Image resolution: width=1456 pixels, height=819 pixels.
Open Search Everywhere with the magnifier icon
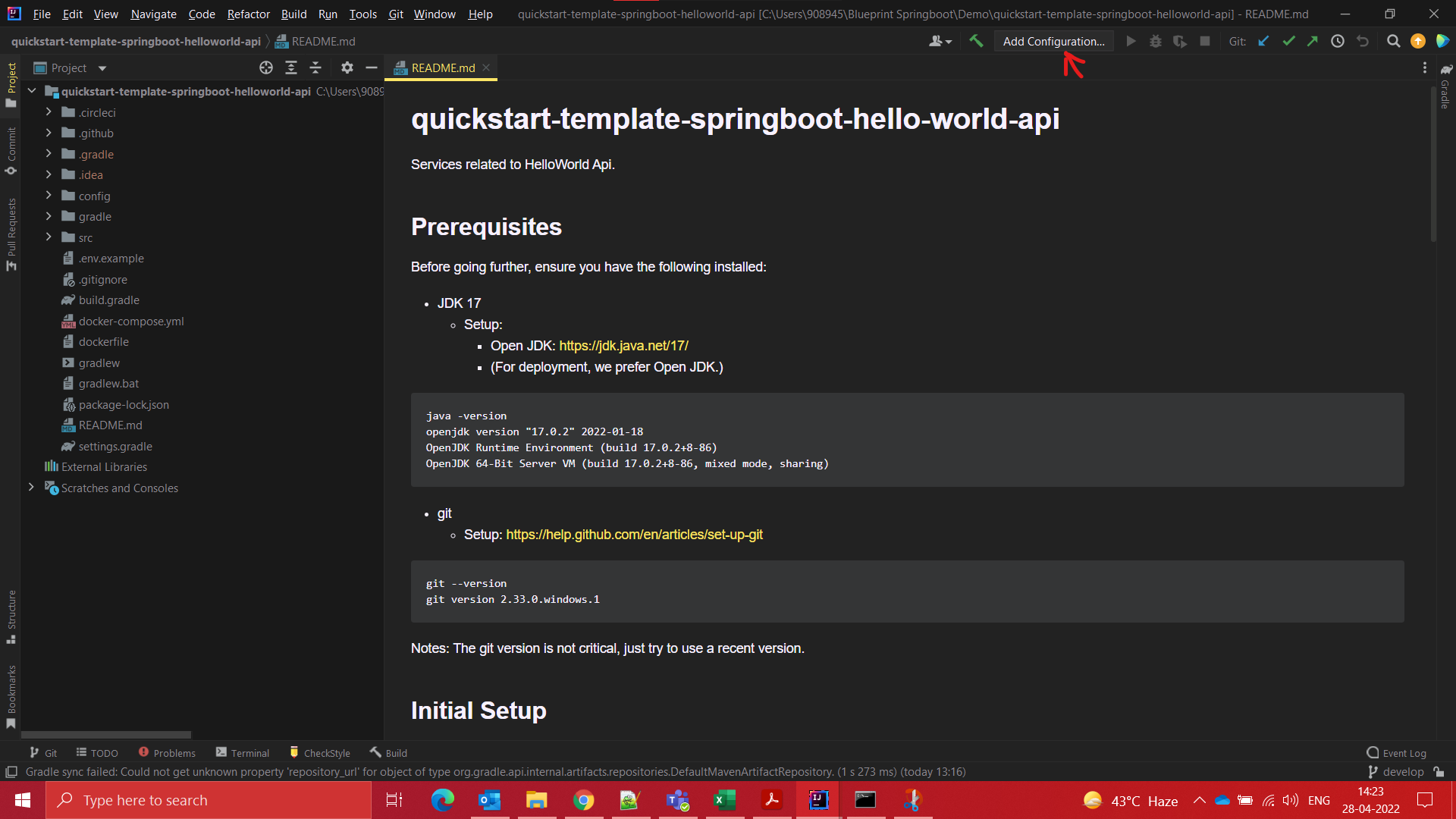(1394, 41)
